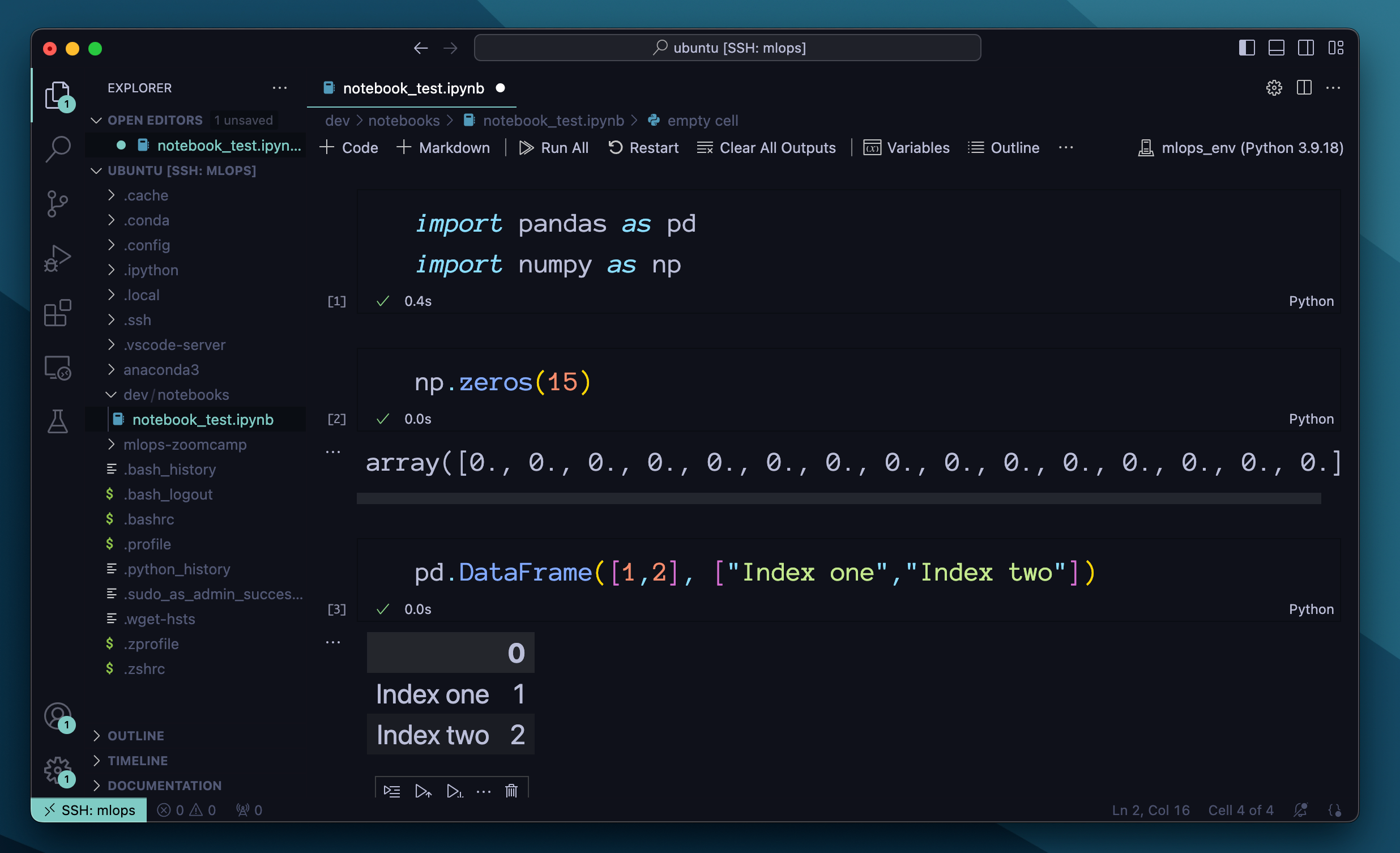Click the Add Markdown cell button
The width and height of the screenshot is (1400, 853).
click(x=444, y=148)
